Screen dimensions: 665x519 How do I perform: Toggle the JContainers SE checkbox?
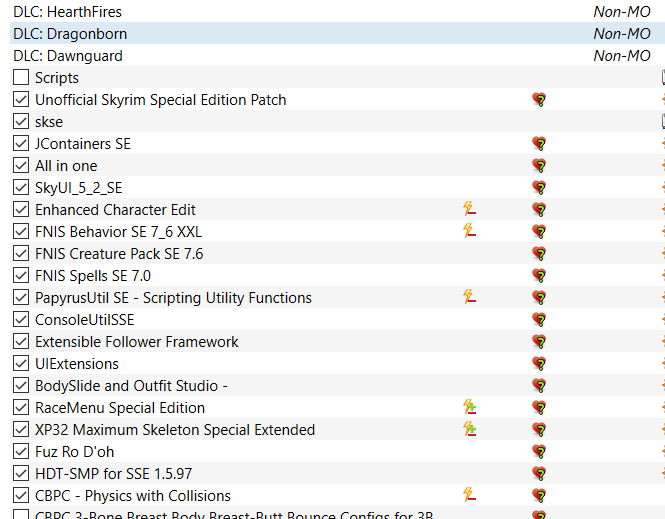coord(21,144)
